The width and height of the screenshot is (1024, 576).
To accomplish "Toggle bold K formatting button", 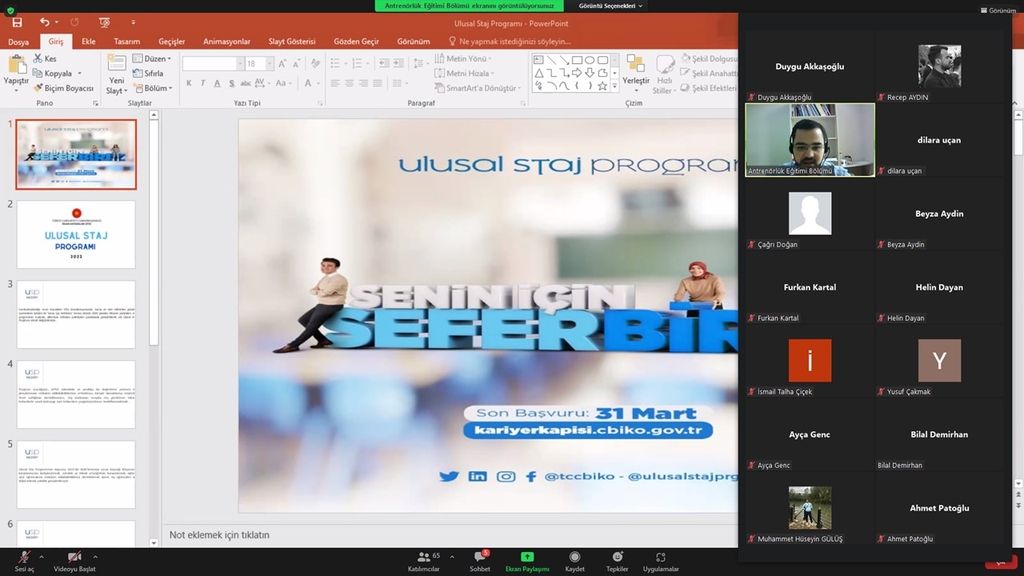I will tap(189, 84).
